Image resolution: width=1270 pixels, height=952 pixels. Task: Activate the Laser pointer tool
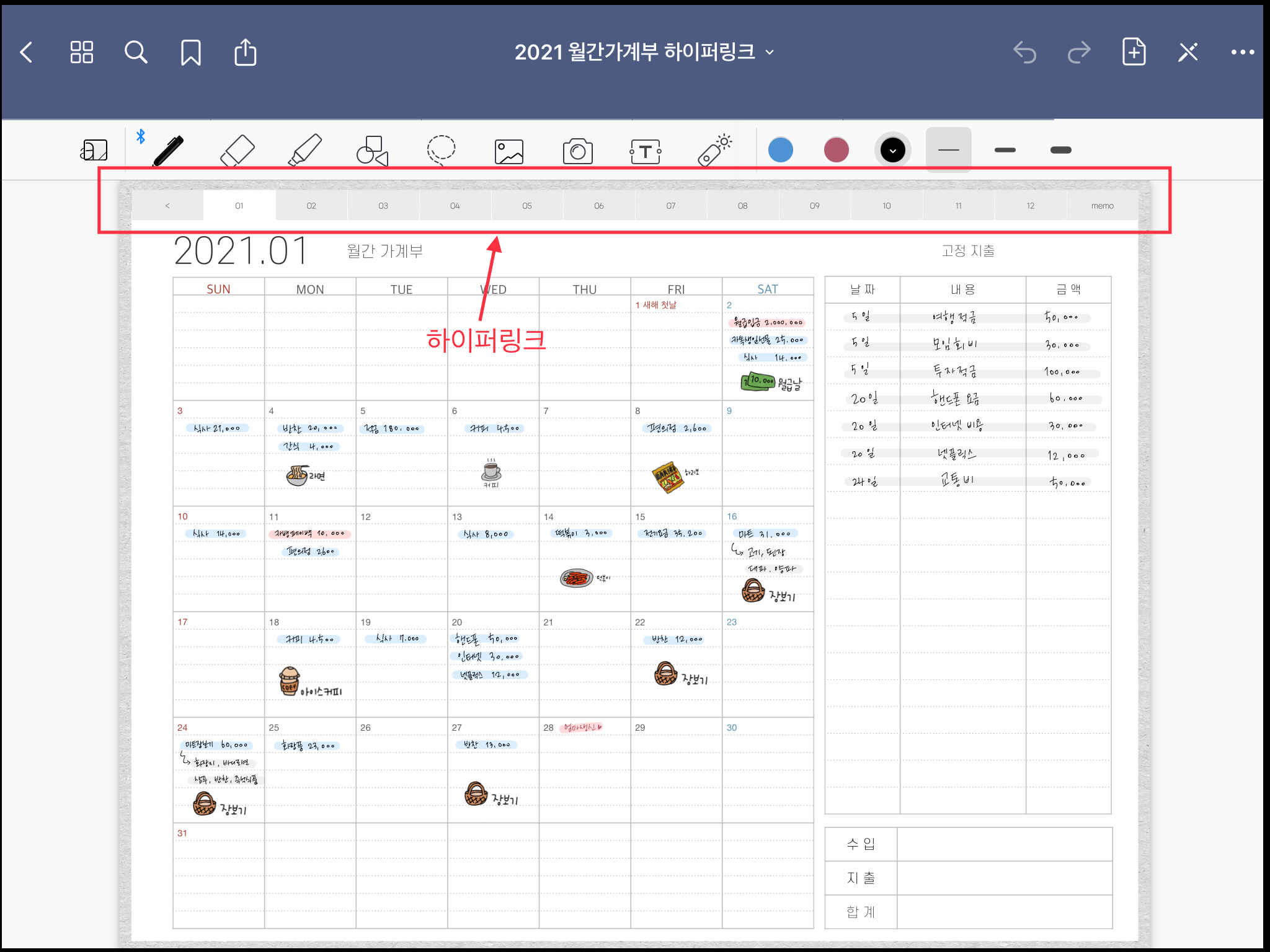click(714, 151)
